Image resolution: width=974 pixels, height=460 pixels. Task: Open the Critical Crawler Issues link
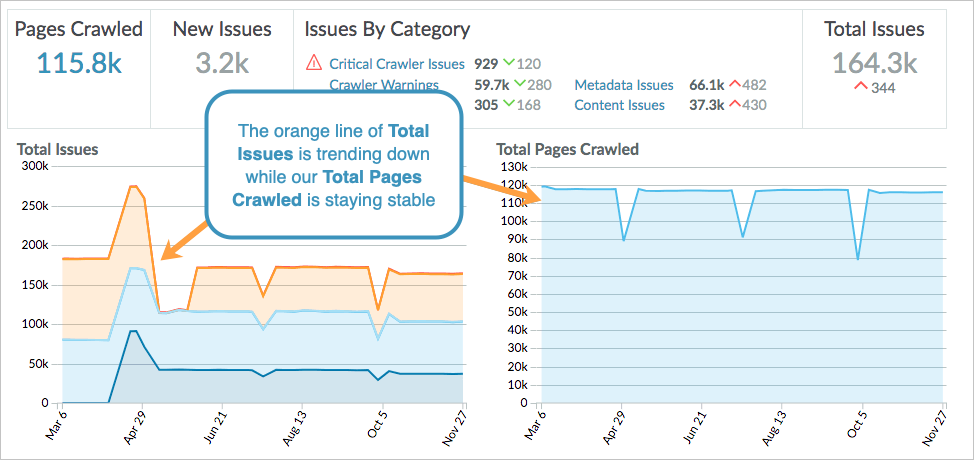(x=394, y=63)
